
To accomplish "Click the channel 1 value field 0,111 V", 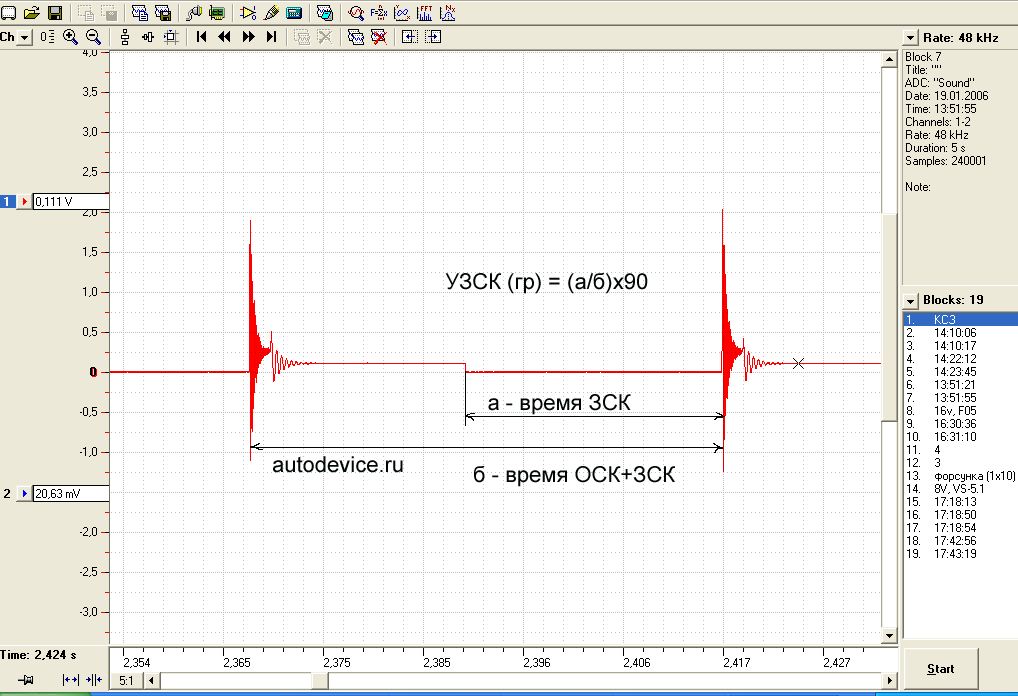I will 71,202.
